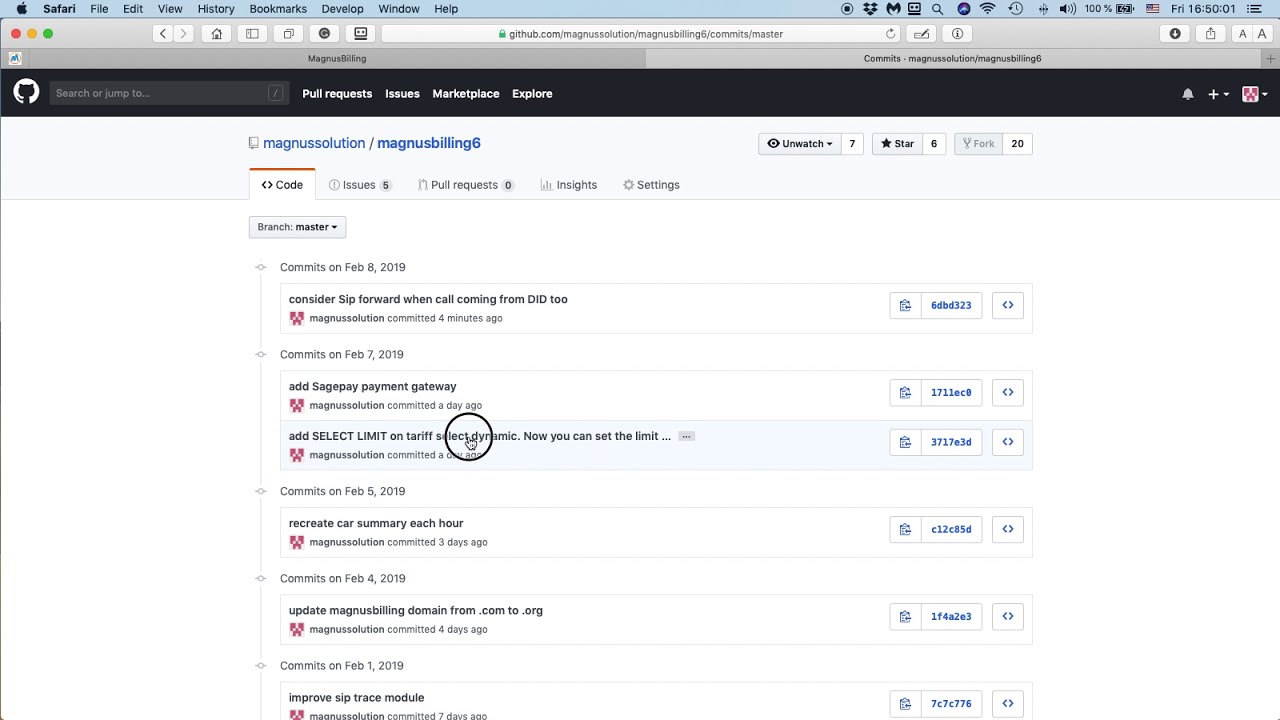The width and height of the screenshot is (1280, 720).
Task: Open author avatar on the Sagepay commit
Action: [x=296, y=405]
